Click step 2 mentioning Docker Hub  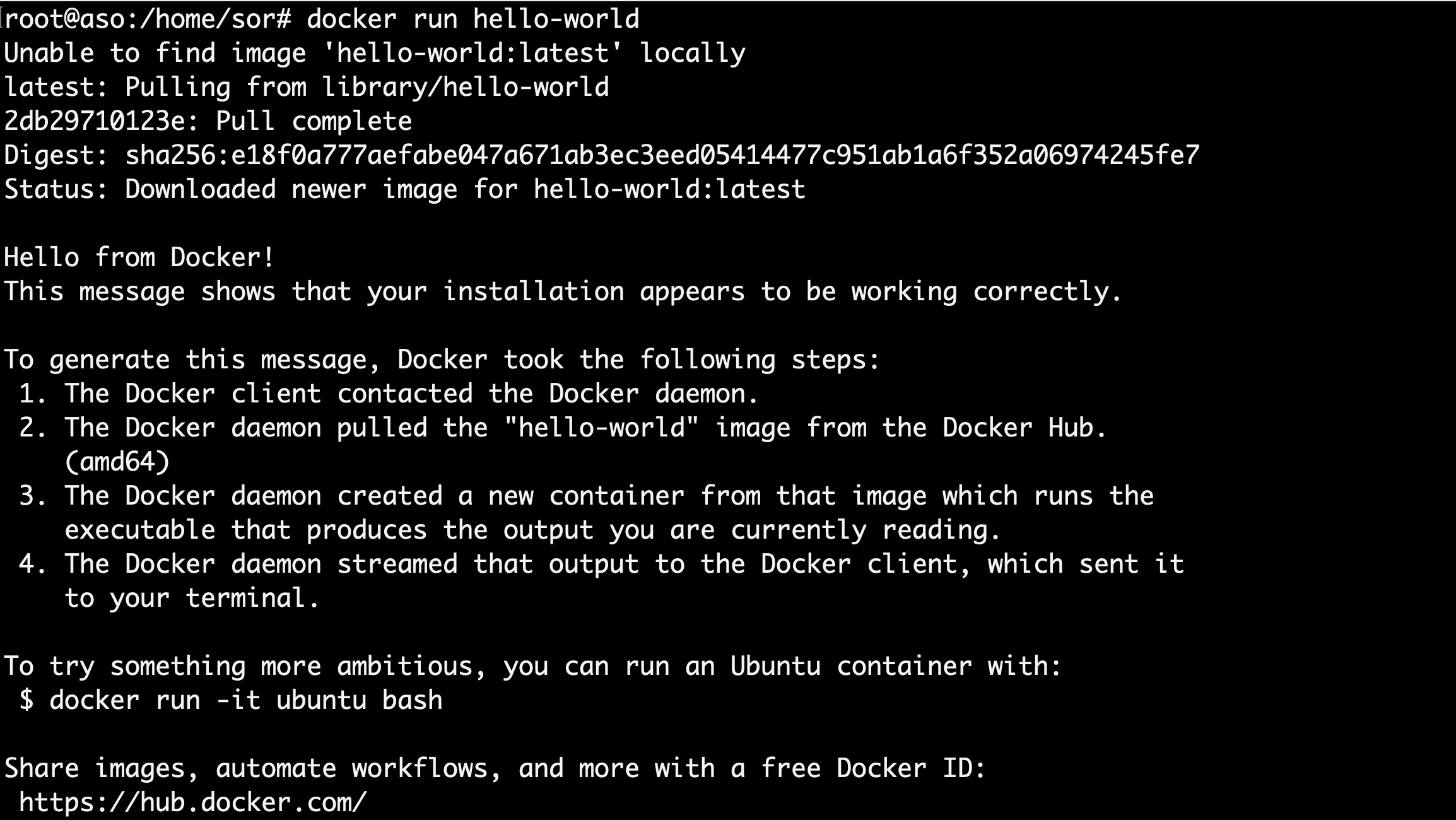pos(563,428)
